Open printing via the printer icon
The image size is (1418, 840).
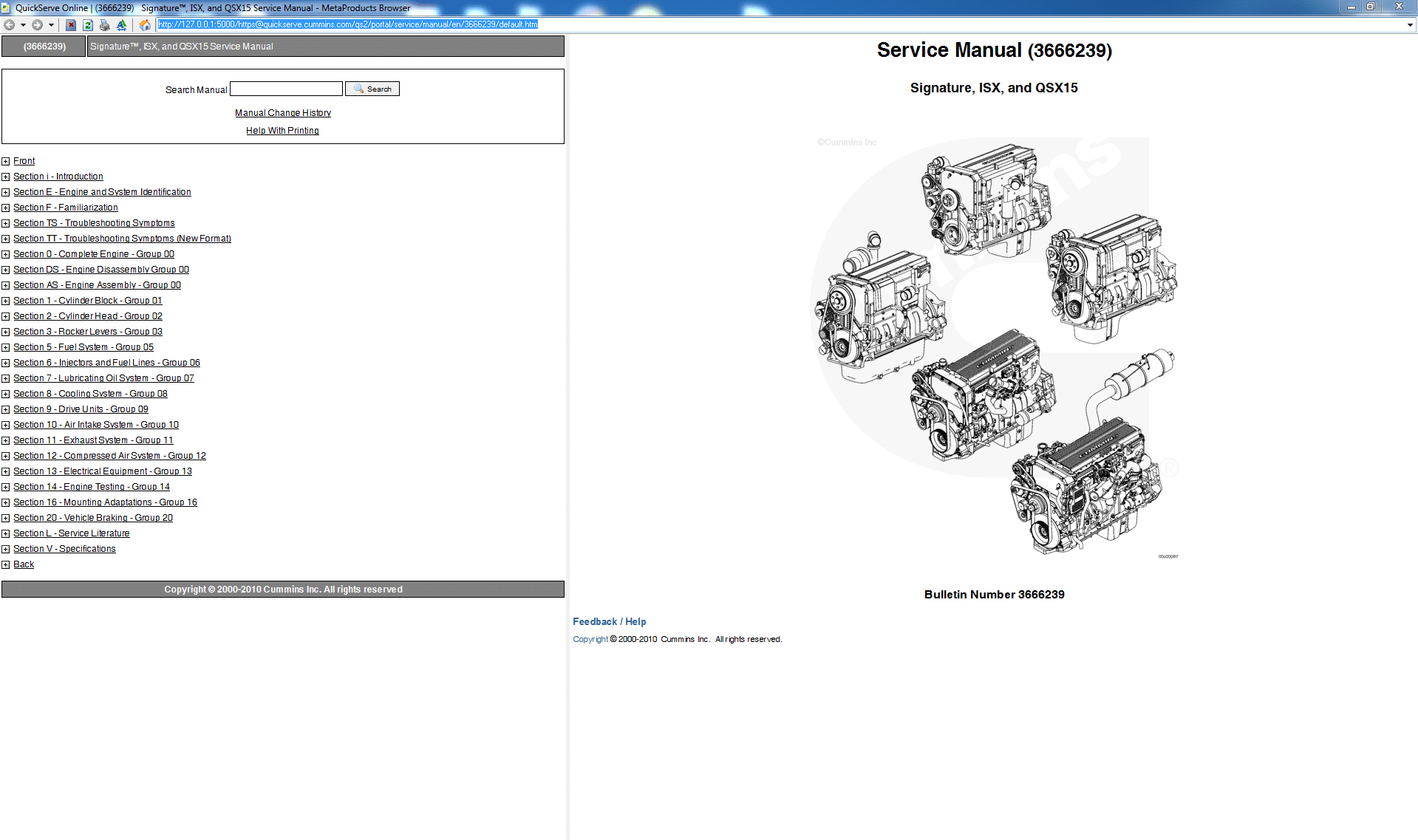tap(104, 24)
